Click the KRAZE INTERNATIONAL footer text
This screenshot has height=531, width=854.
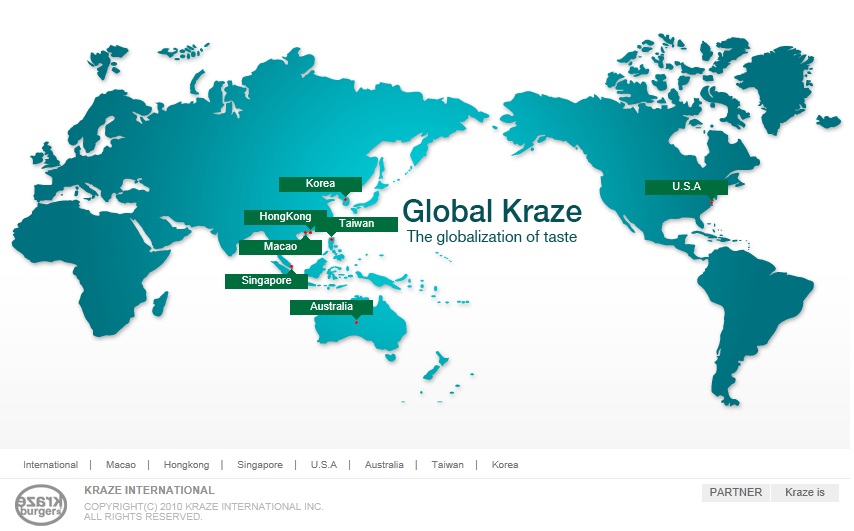point(149,490)
